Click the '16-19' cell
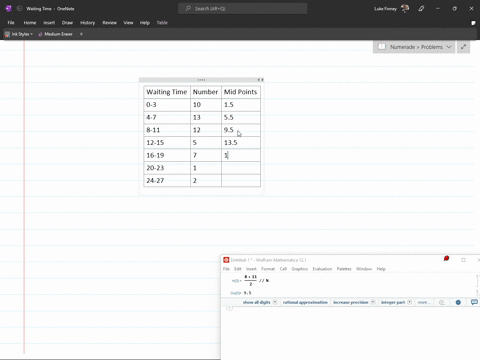The width and height of the screenshot is (480, 360). [167, 155]
